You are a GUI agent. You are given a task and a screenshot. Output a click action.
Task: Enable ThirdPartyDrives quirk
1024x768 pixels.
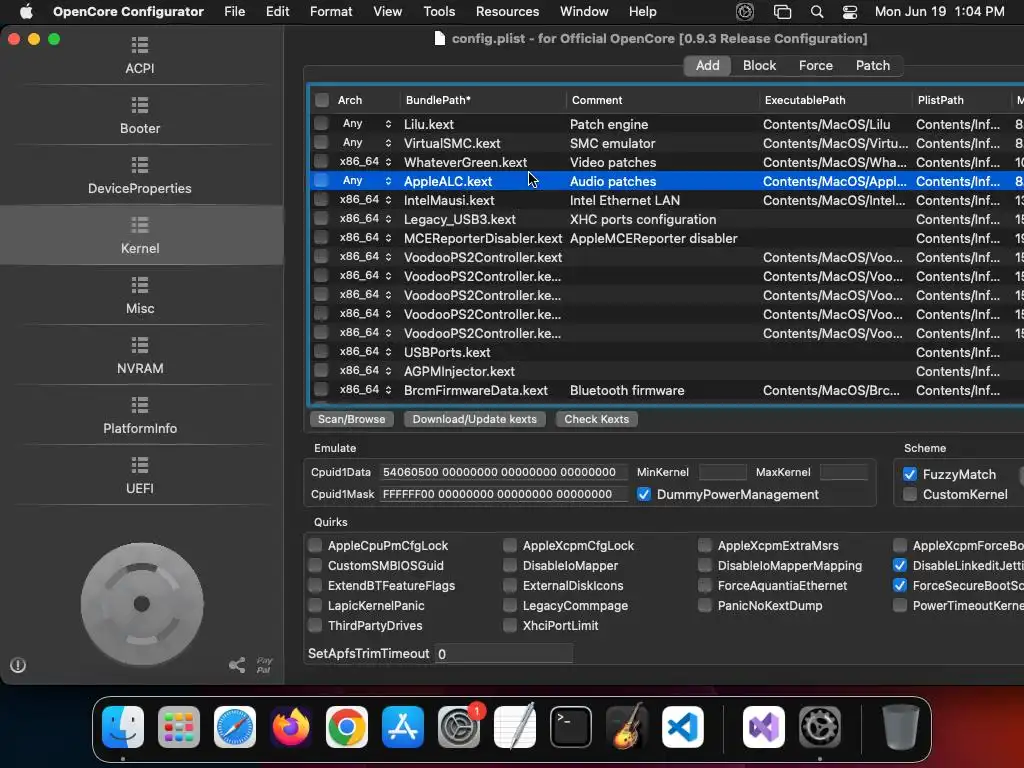click(315, 626)
